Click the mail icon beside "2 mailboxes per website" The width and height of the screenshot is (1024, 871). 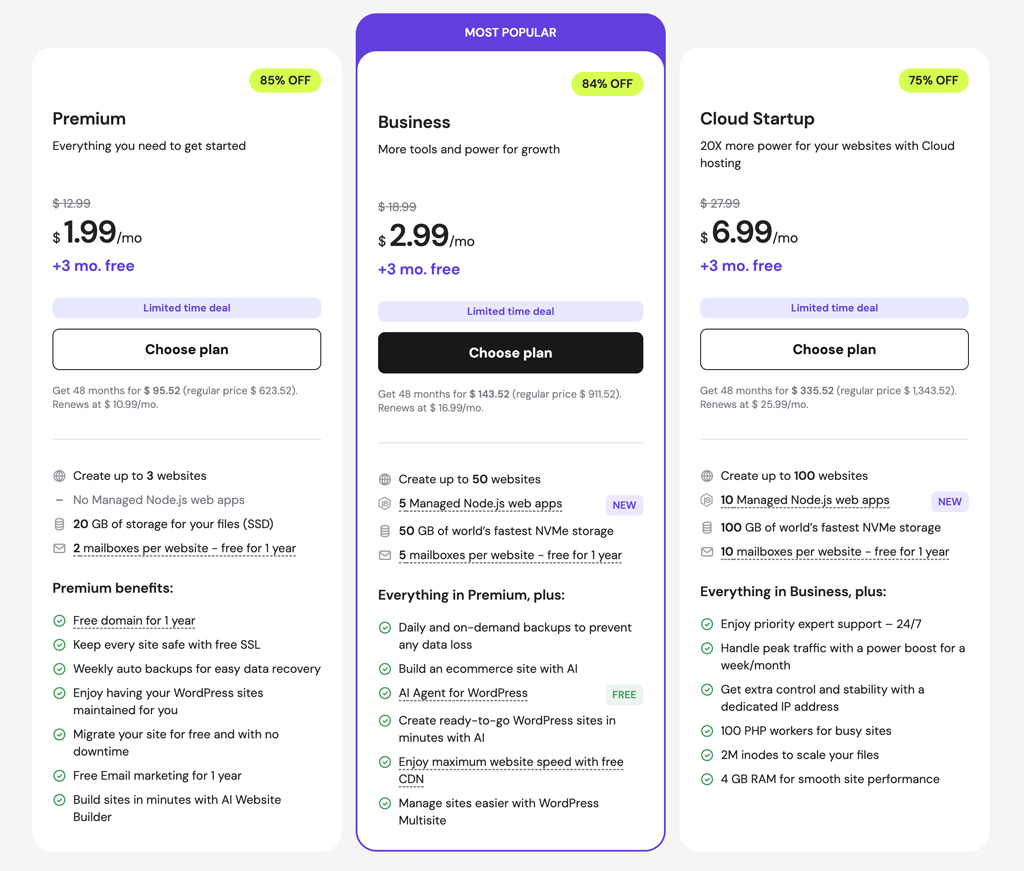tap(59, 549)
